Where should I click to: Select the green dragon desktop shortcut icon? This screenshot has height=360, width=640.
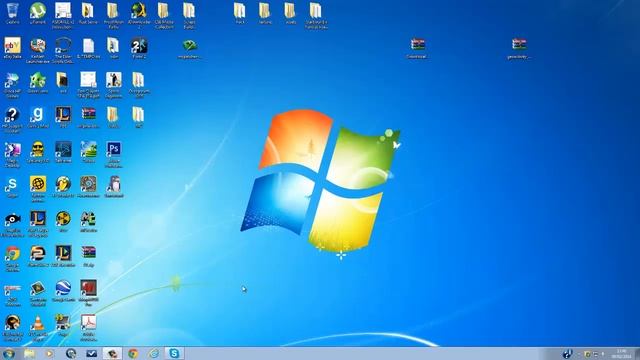click(x=38, y=81)
